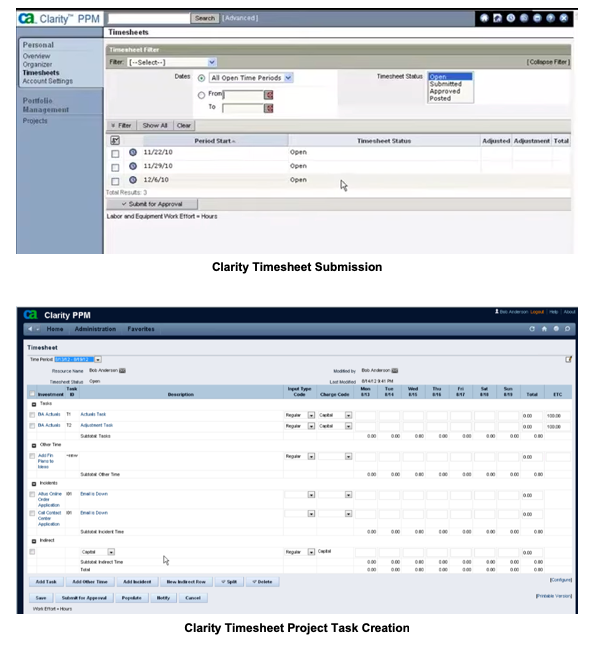Click the Populate button
The width and height of the screenshot is (600, 646).
click(x=132, y=598)
